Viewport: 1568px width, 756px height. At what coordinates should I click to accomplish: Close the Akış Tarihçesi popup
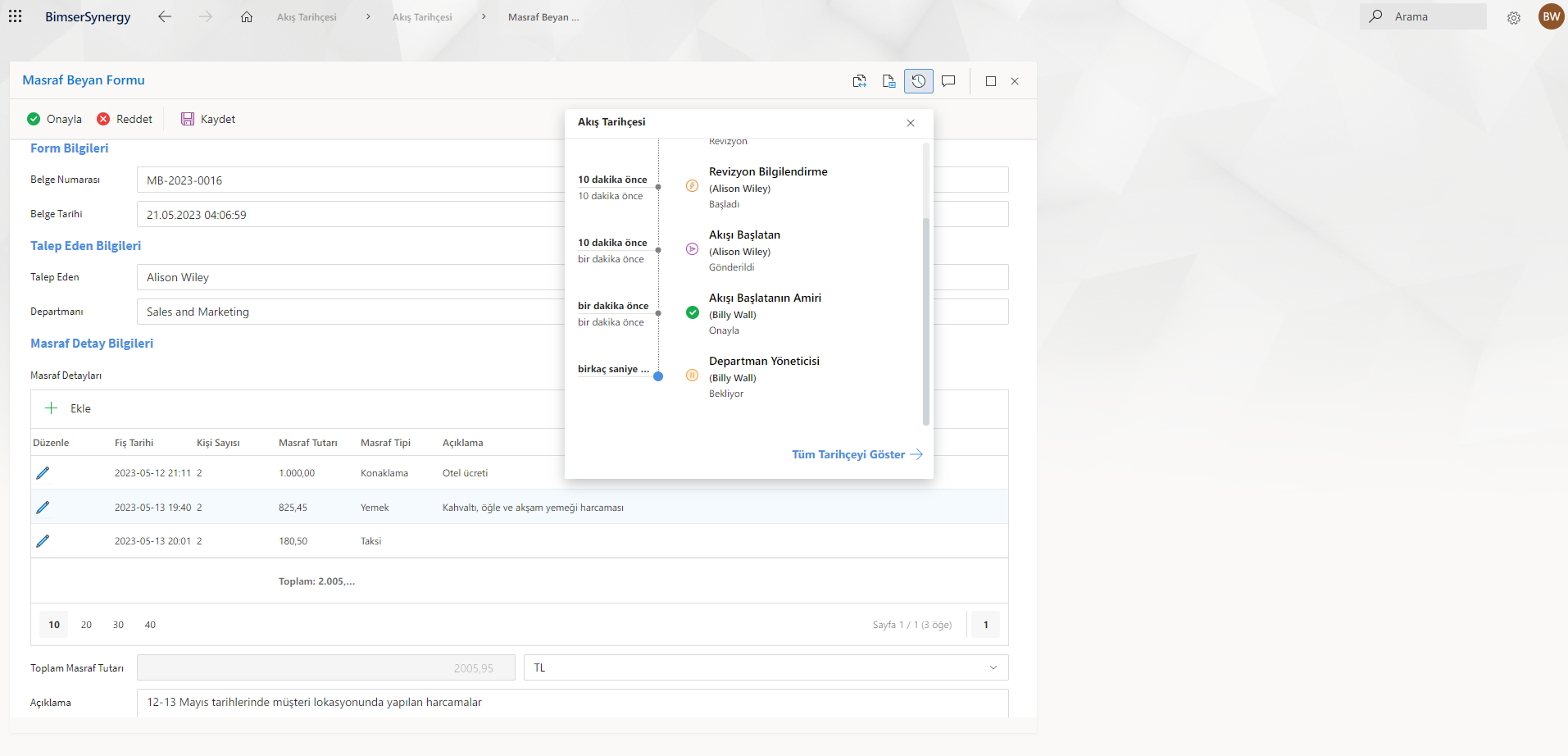click(911, 123)
